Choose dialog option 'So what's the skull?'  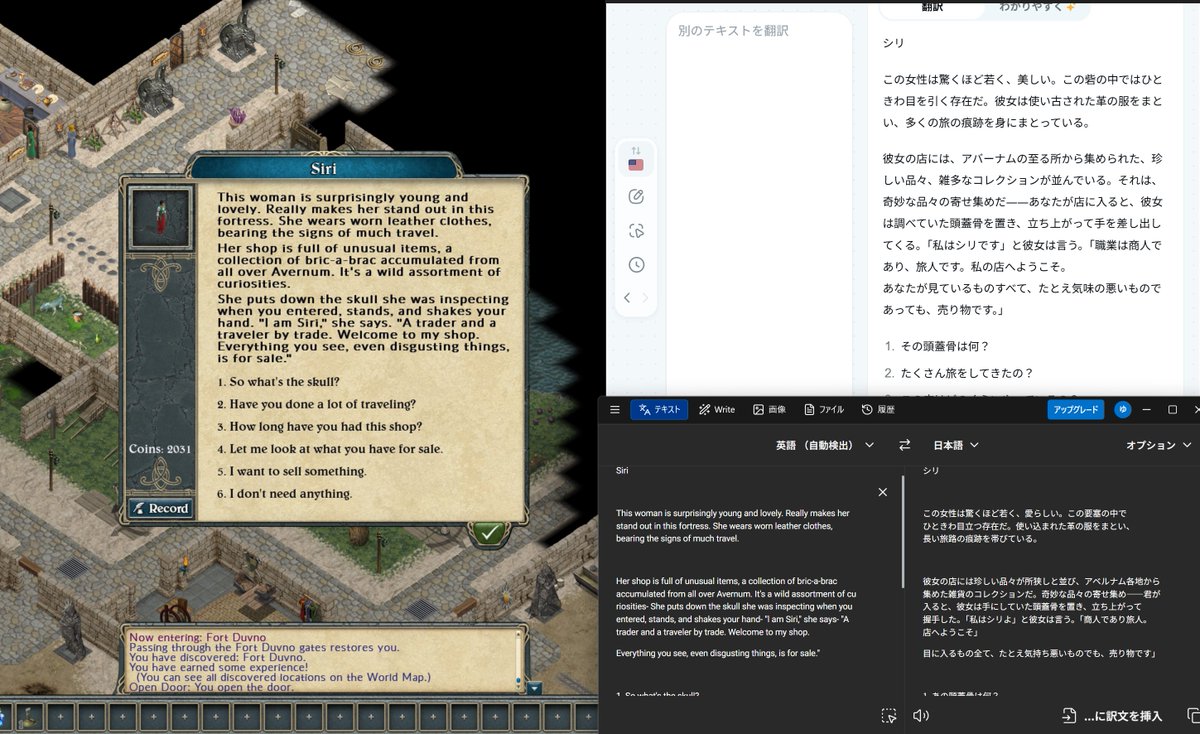(279, 382)
